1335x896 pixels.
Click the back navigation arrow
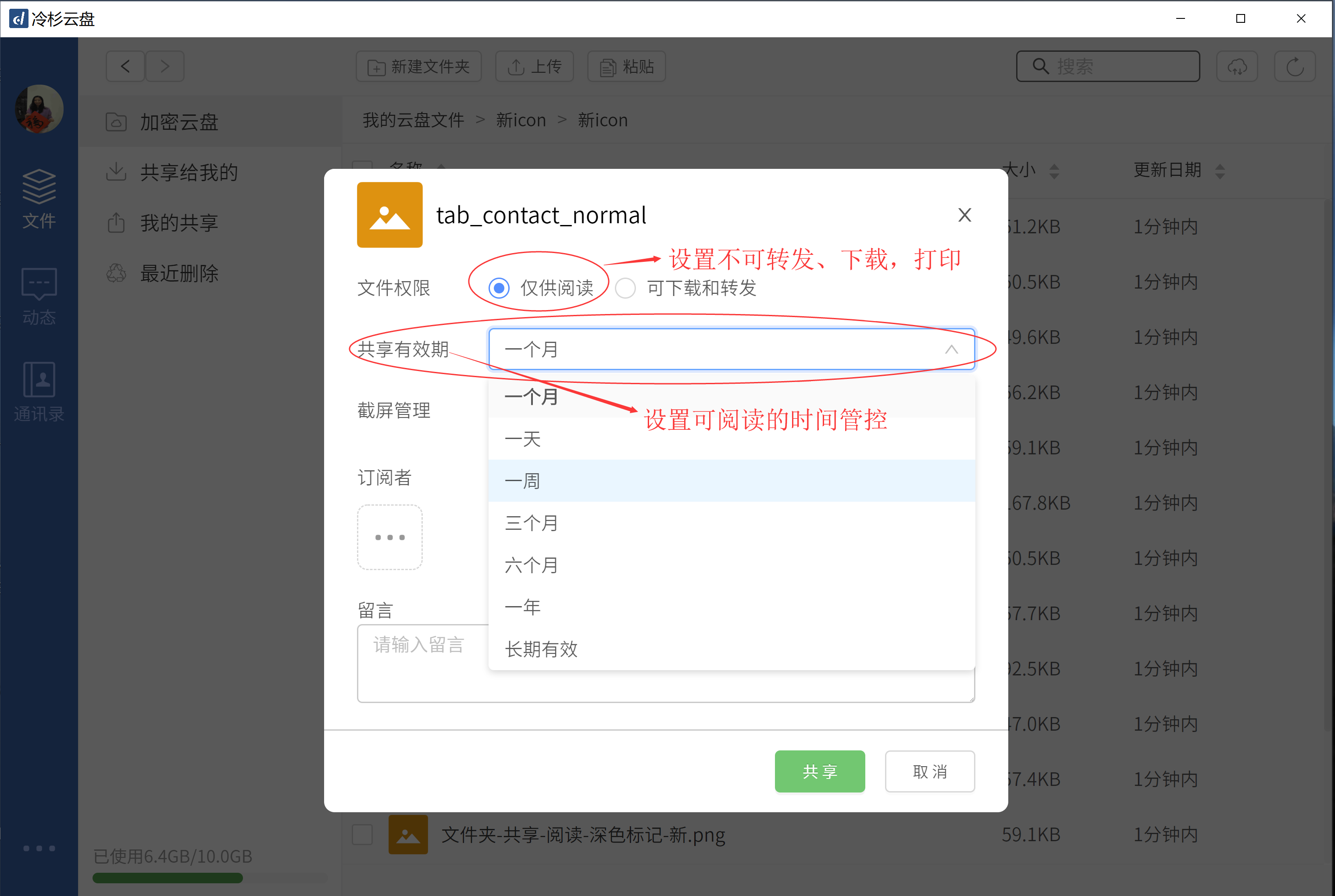[x=125, y=66]
